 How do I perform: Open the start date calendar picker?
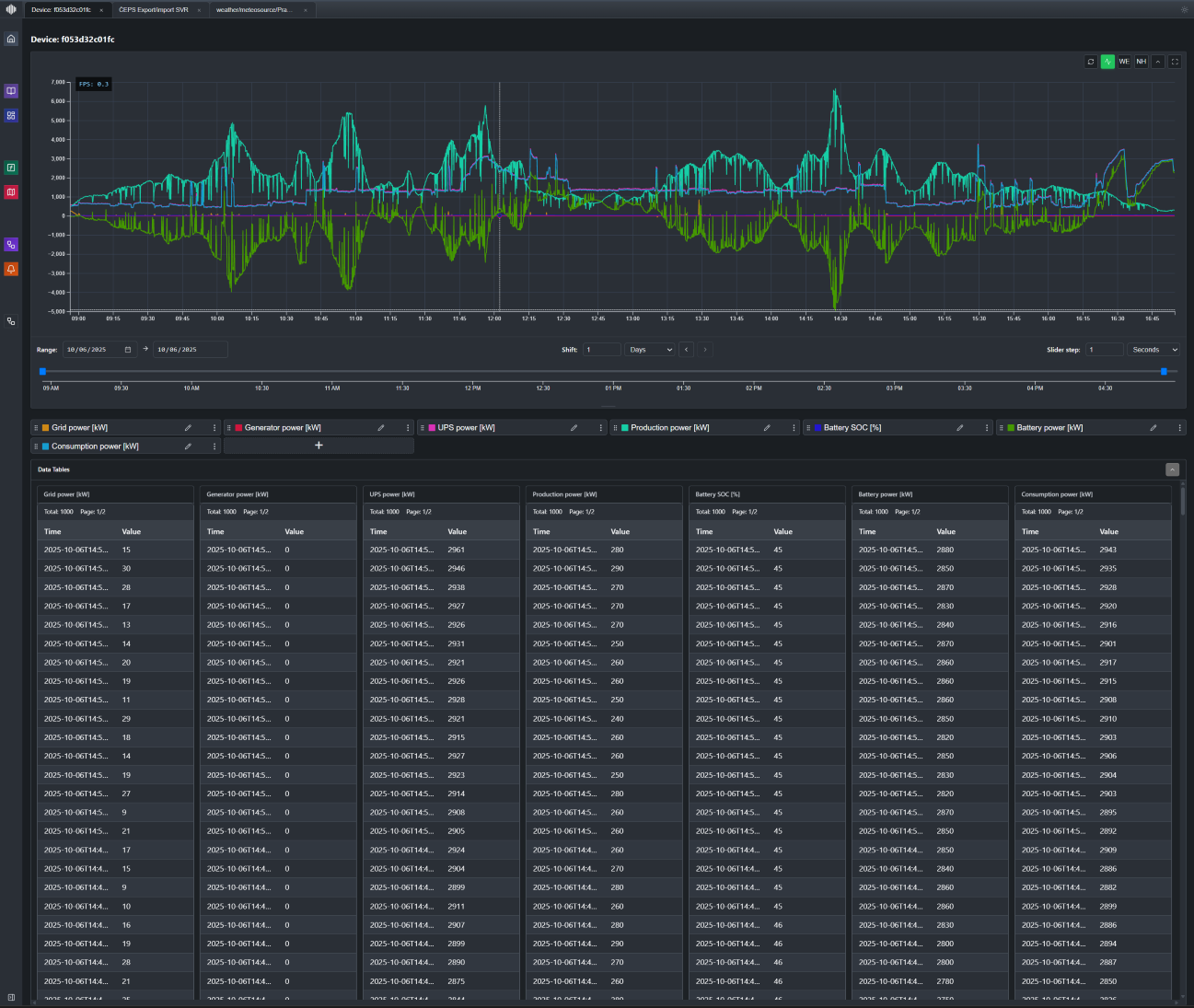click(x=126, y=350)
